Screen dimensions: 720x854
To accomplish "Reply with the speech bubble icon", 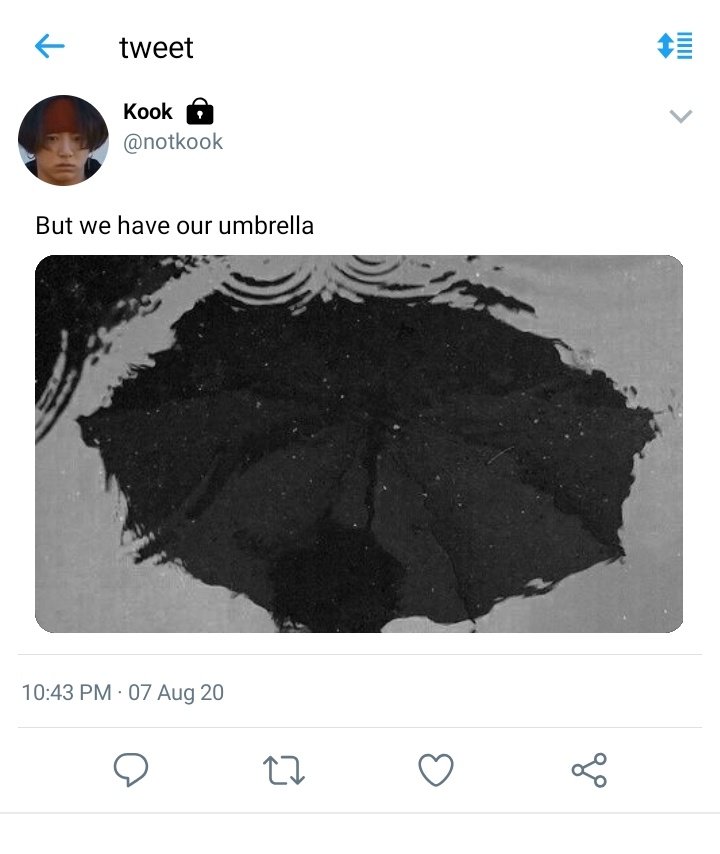I will (131, 770).
